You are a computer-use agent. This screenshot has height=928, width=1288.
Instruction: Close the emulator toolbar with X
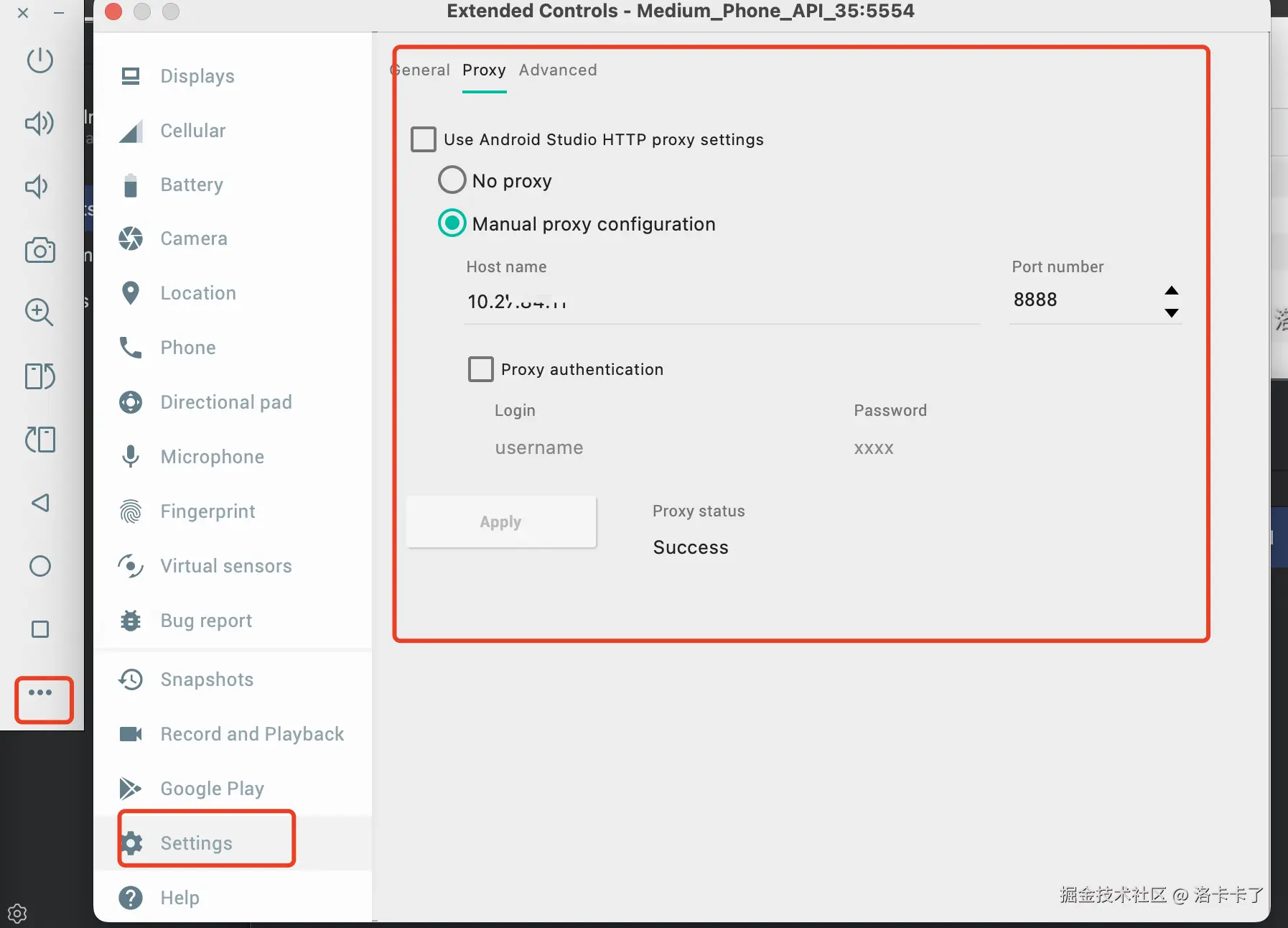23,13
